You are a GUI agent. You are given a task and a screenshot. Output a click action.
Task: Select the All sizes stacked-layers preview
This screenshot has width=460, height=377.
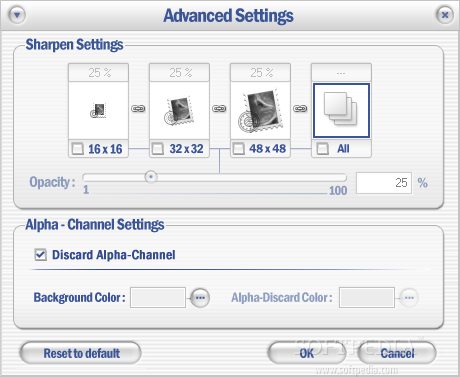[341, 110]
